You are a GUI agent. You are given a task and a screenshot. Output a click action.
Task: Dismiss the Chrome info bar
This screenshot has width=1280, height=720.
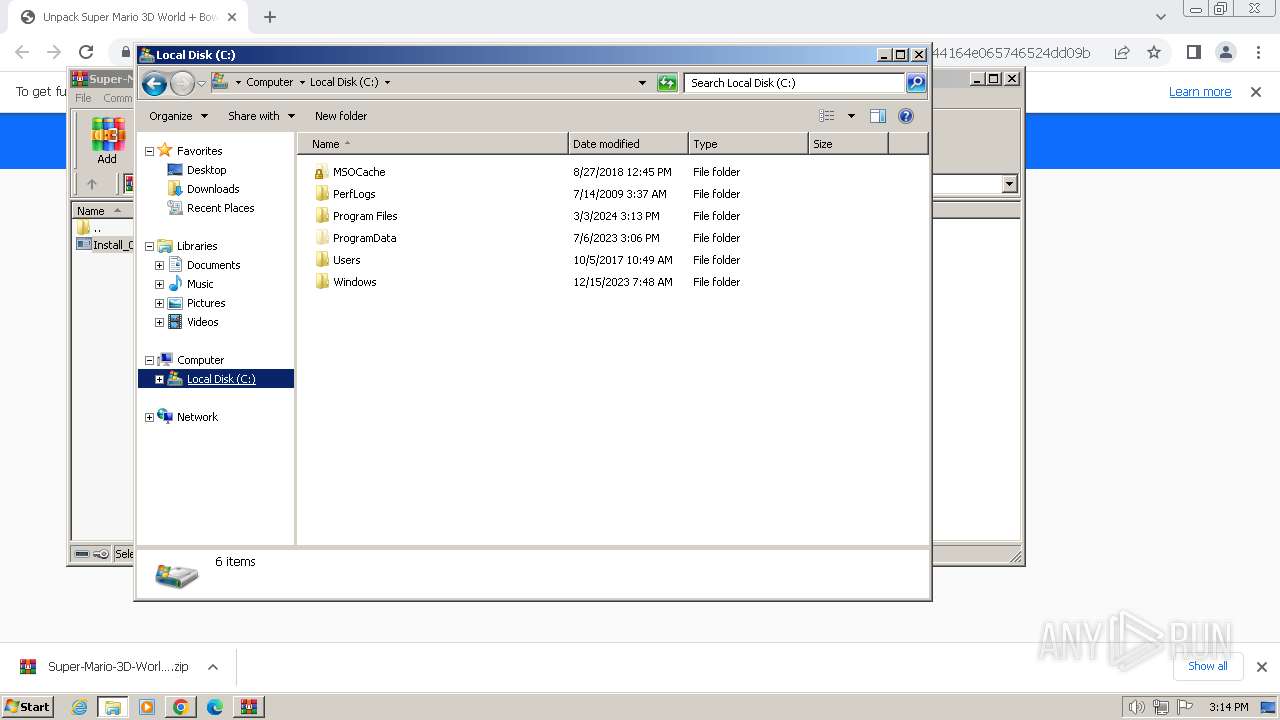(x=1256, y=92)
